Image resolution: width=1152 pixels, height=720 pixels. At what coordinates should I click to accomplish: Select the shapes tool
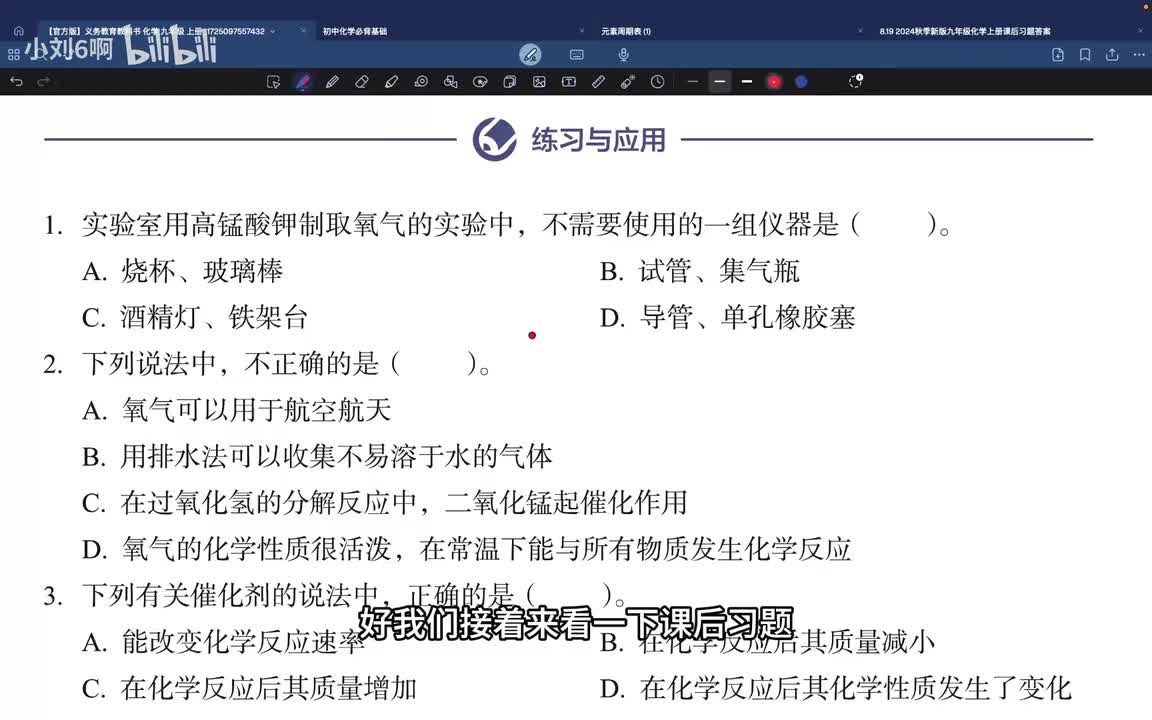click(450, 82)
